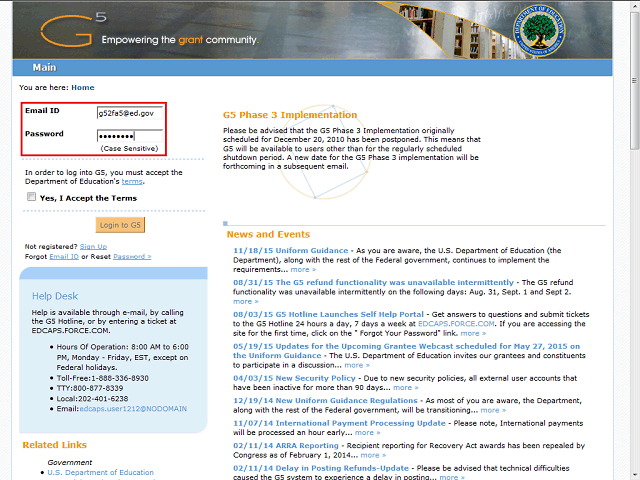The image size is (640, 480).
Task: Focus the Email ID input field
Action: point(130,113)
